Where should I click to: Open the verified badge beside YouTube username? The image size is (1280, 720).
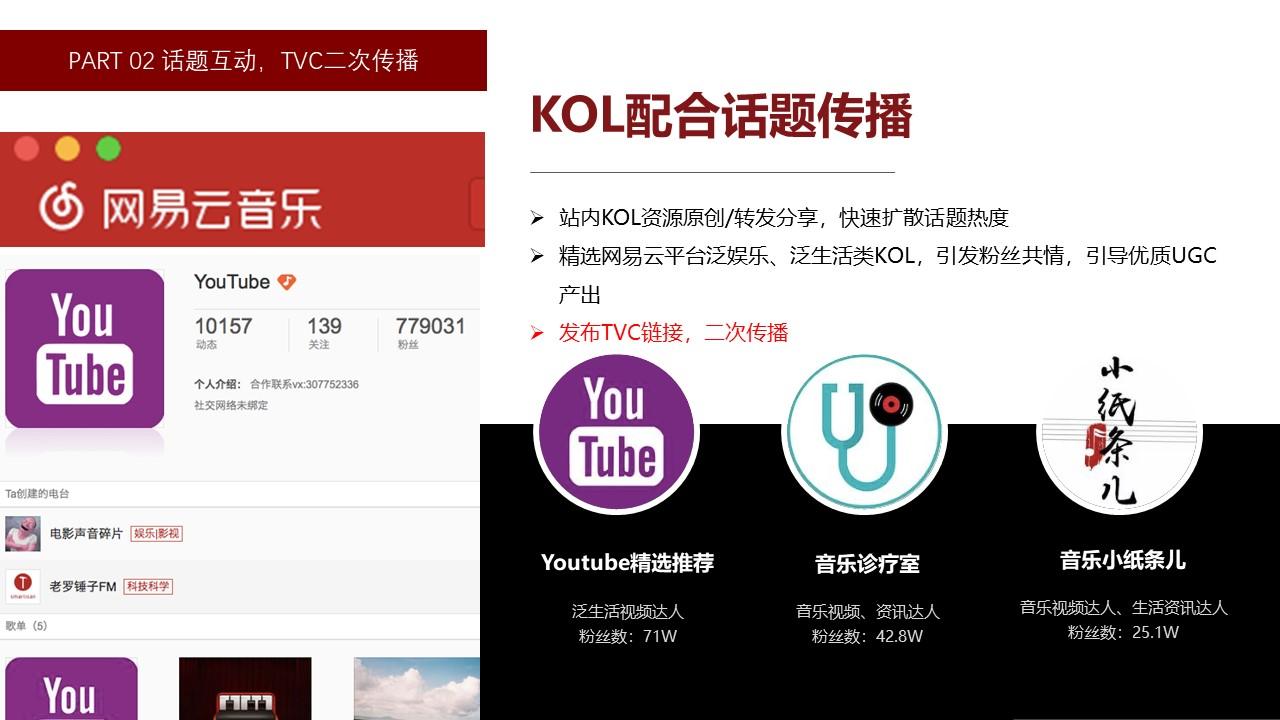pyautogui.click(x=287, y=282)
